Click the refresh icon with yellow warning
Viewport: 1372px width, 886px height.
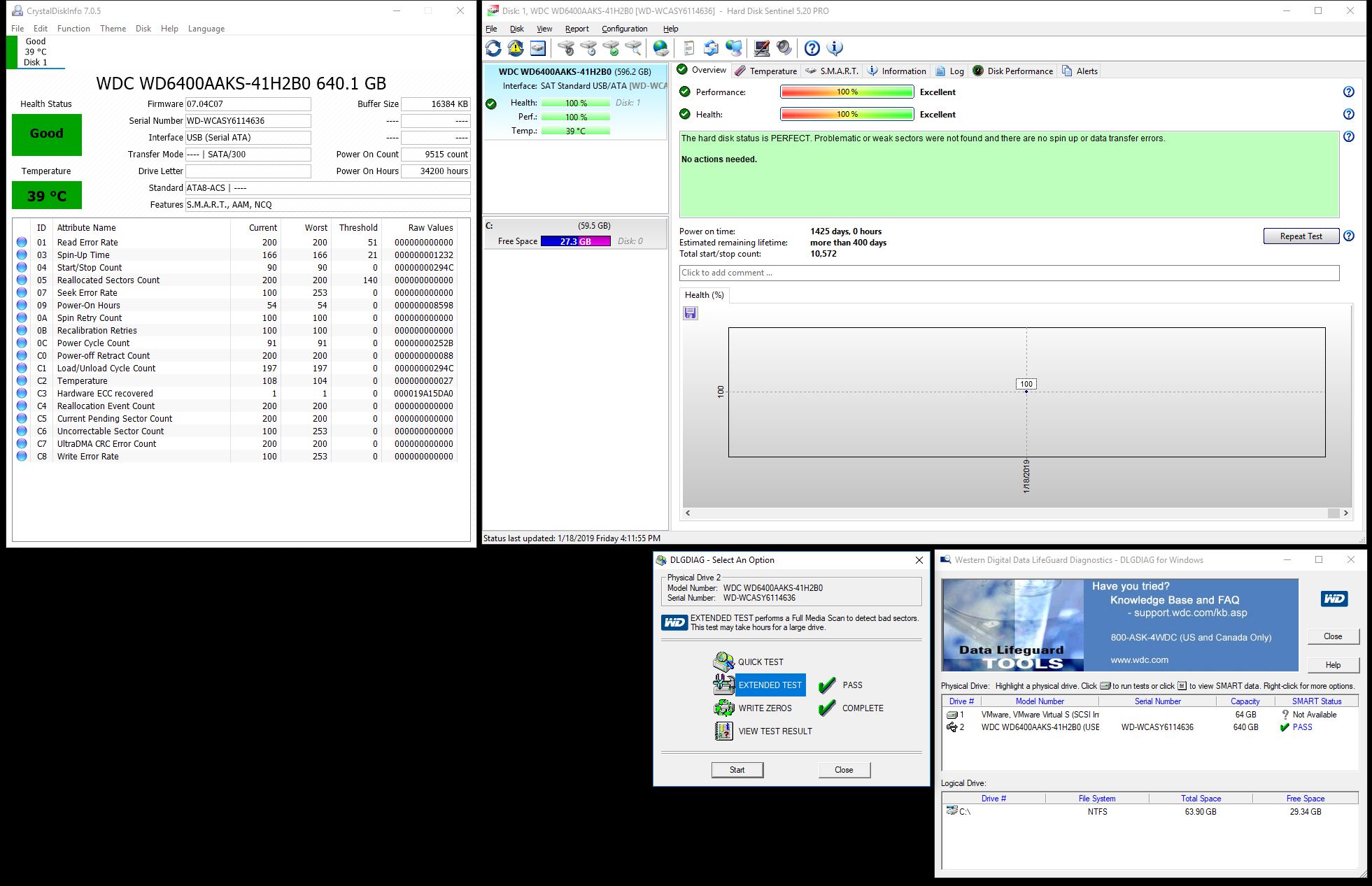[516, 48]
